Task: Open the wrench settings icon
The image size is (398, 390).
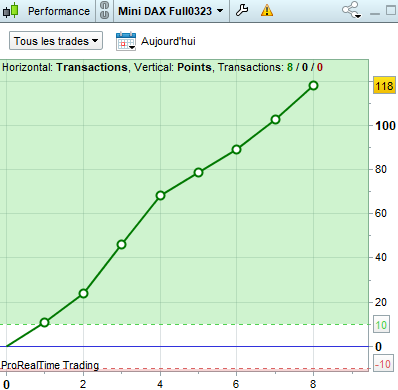Action: tap(242, 10)
